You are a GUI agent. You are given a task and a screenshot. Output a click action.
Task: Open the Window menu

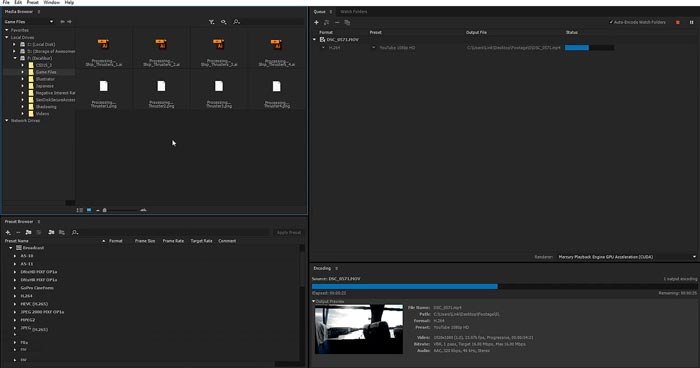pyautogui.click(x=51, y=2)
